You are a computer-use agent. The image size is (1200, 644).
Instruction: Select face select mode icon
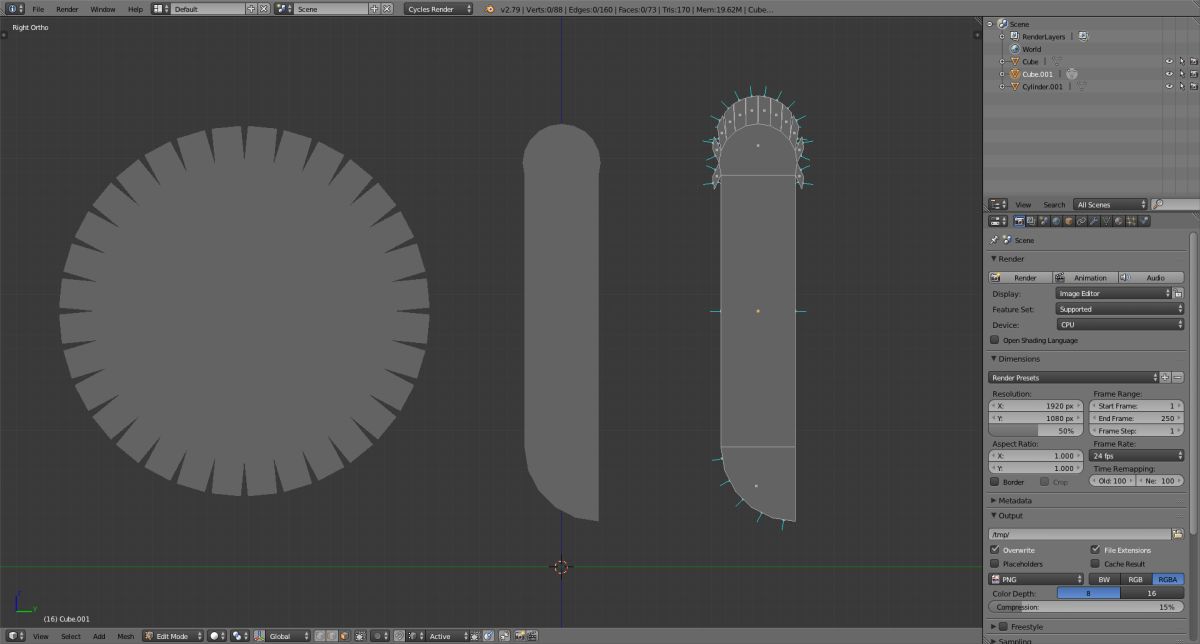[x=344, y=636]
